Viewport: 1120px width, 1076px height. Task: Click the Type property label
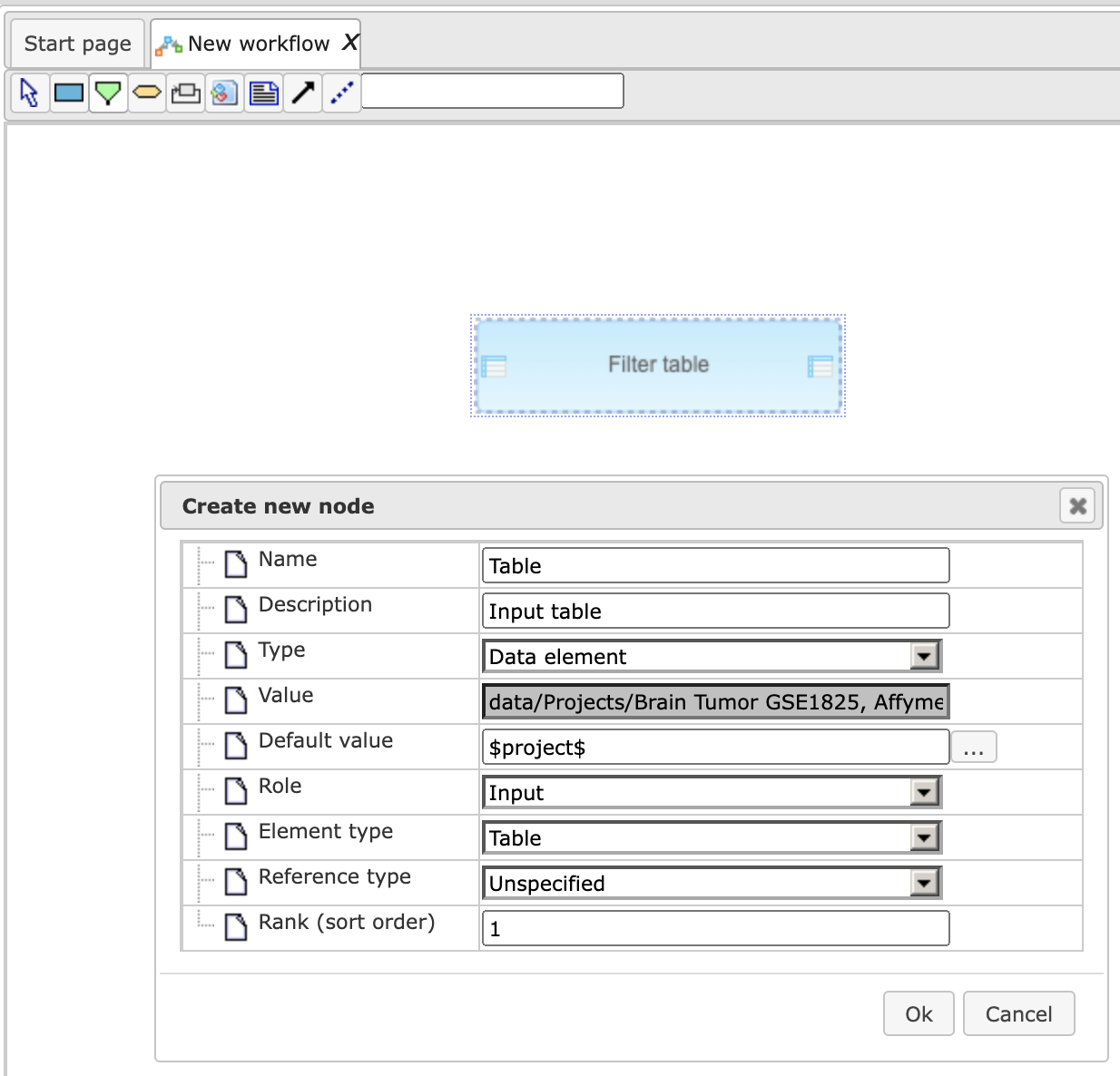coord(281,650)
